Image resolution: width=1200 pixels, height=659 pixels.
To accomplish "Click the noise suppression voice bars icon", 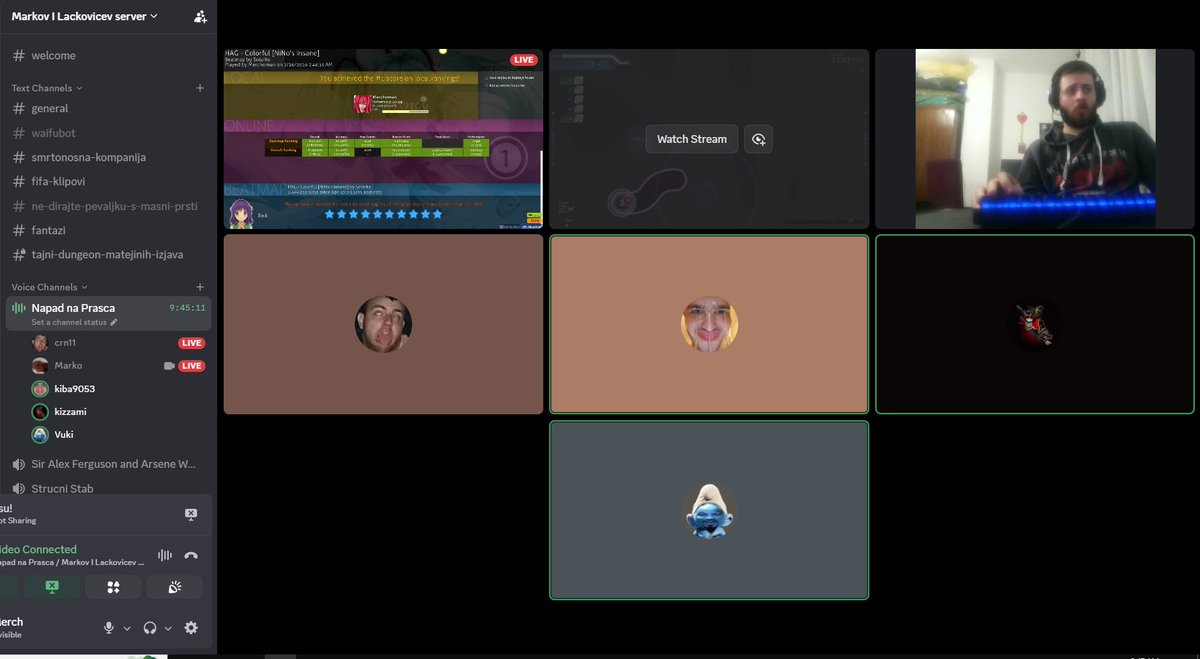I will [165, 554].
